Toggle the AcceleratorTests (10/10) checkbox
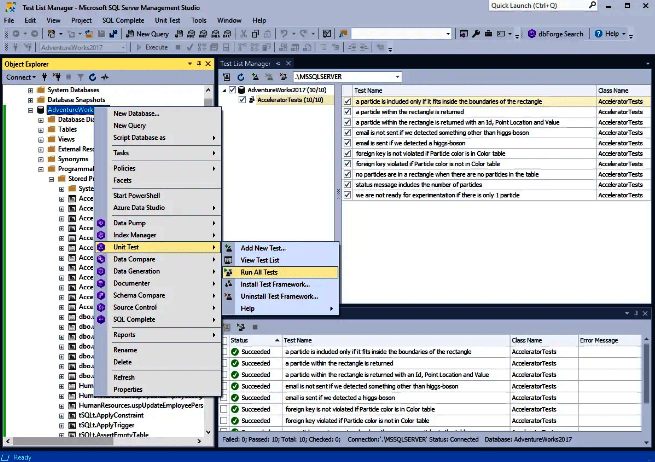 coord(240,100)
